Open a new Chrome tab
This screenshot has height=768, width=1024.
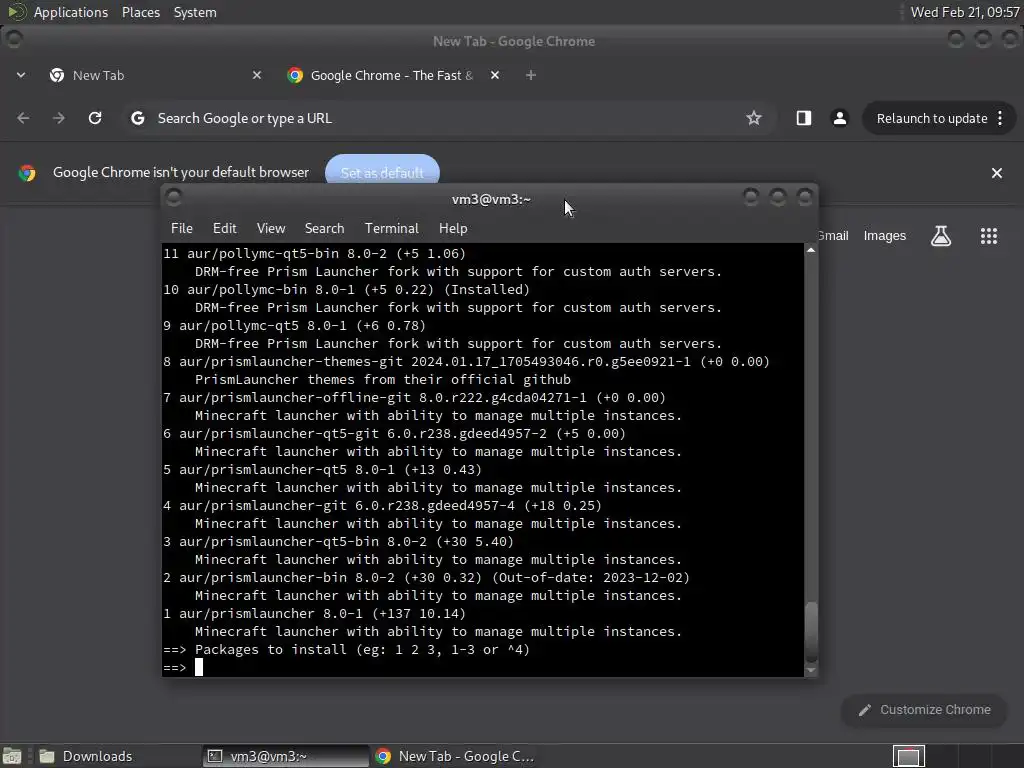pyautogui.click(x=530, y=75)
